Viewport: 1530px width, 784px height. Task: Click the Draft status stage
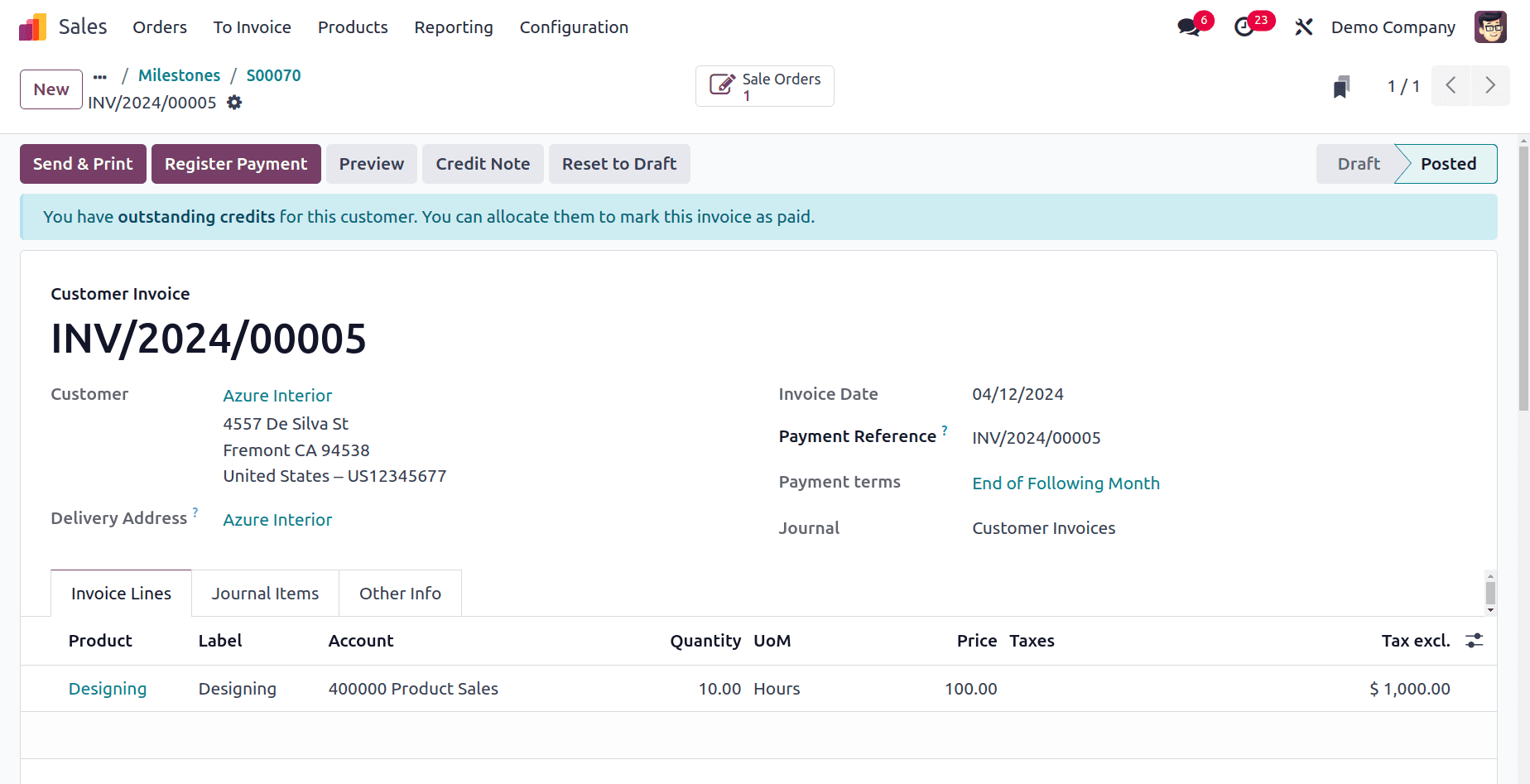1358,164
